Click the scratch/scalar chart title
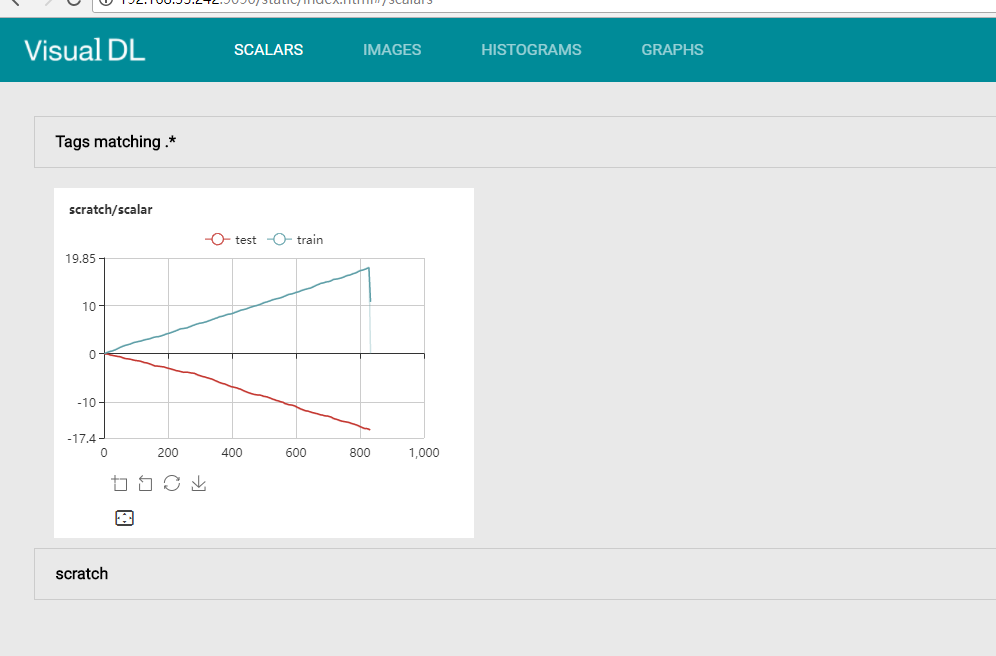Screen dimensions: 996x656 (111, 210)
